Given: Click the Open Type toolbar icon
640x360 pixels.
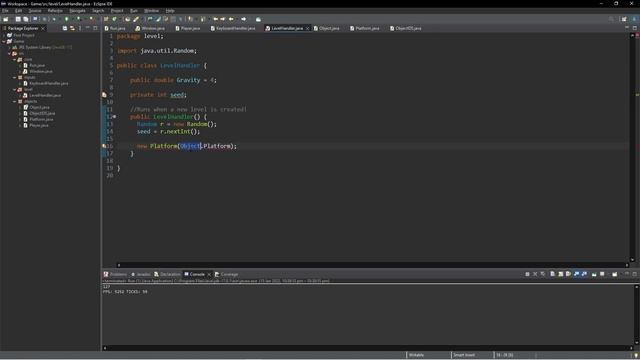Looking at the screenshot, I should coord(127,19).
